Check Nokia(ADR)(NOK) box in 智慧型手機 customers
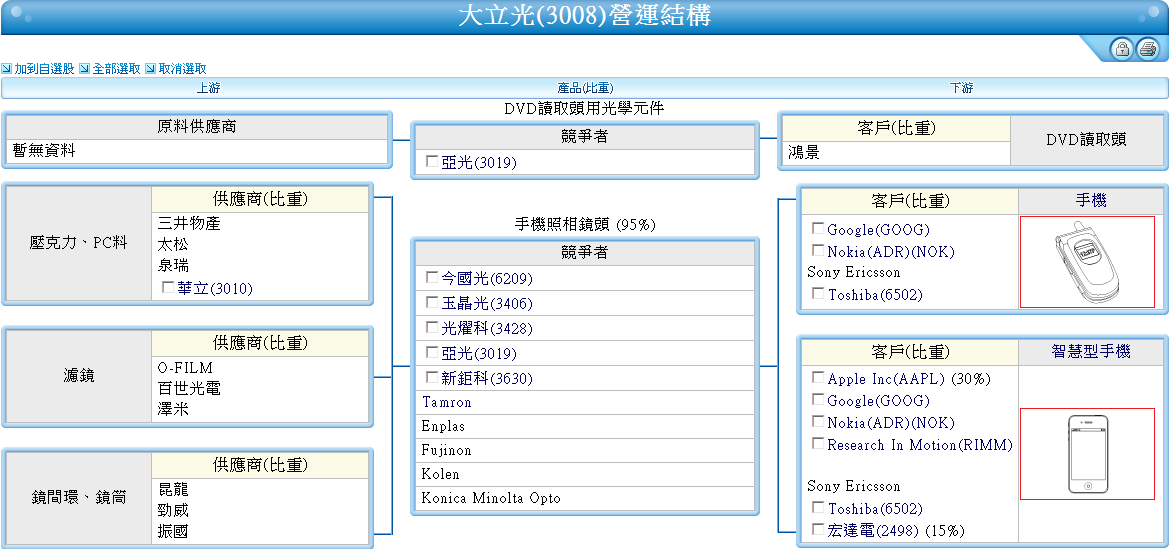The image size is (1170, 549). point(818,421)
